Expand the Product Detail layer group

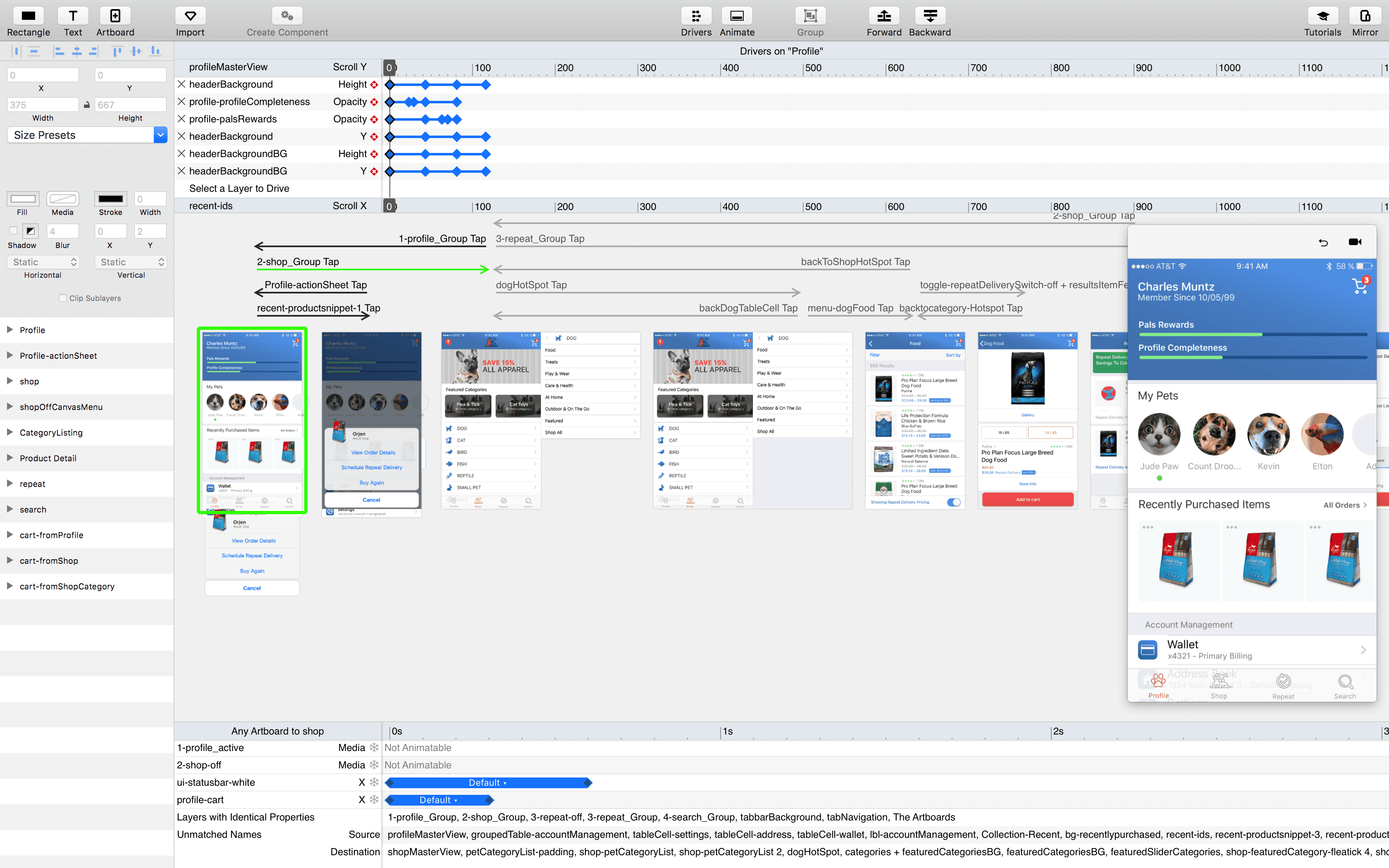pos(10,458)
